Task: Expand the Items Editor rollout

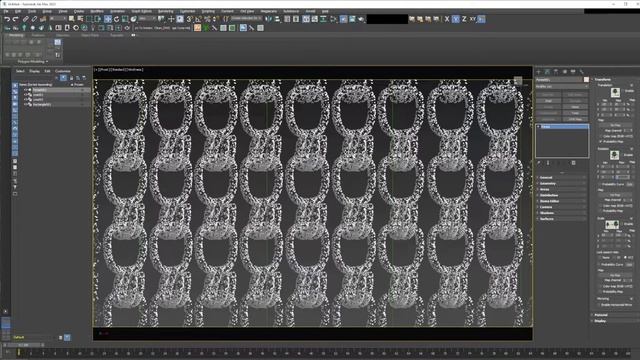Action: coord(562,201)
